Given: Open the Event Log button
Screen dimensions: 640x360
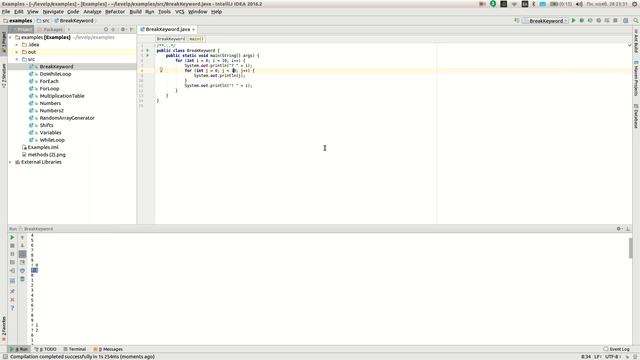Looking at the screenshot, I should pos(617,349).
